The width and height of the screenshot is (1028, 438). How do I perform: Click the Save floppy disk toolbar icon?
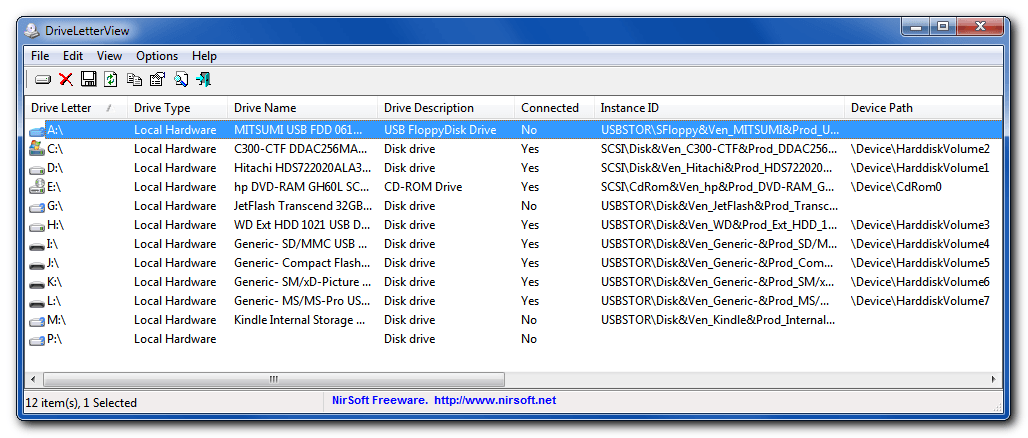88,79
